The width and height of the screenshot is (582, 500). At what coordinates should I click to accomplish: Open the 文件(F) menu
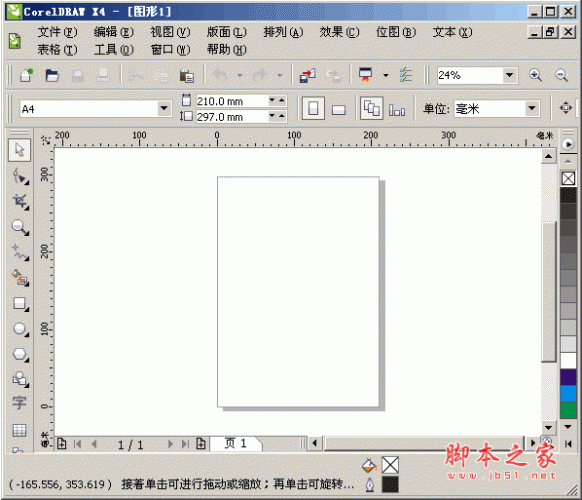57,32
